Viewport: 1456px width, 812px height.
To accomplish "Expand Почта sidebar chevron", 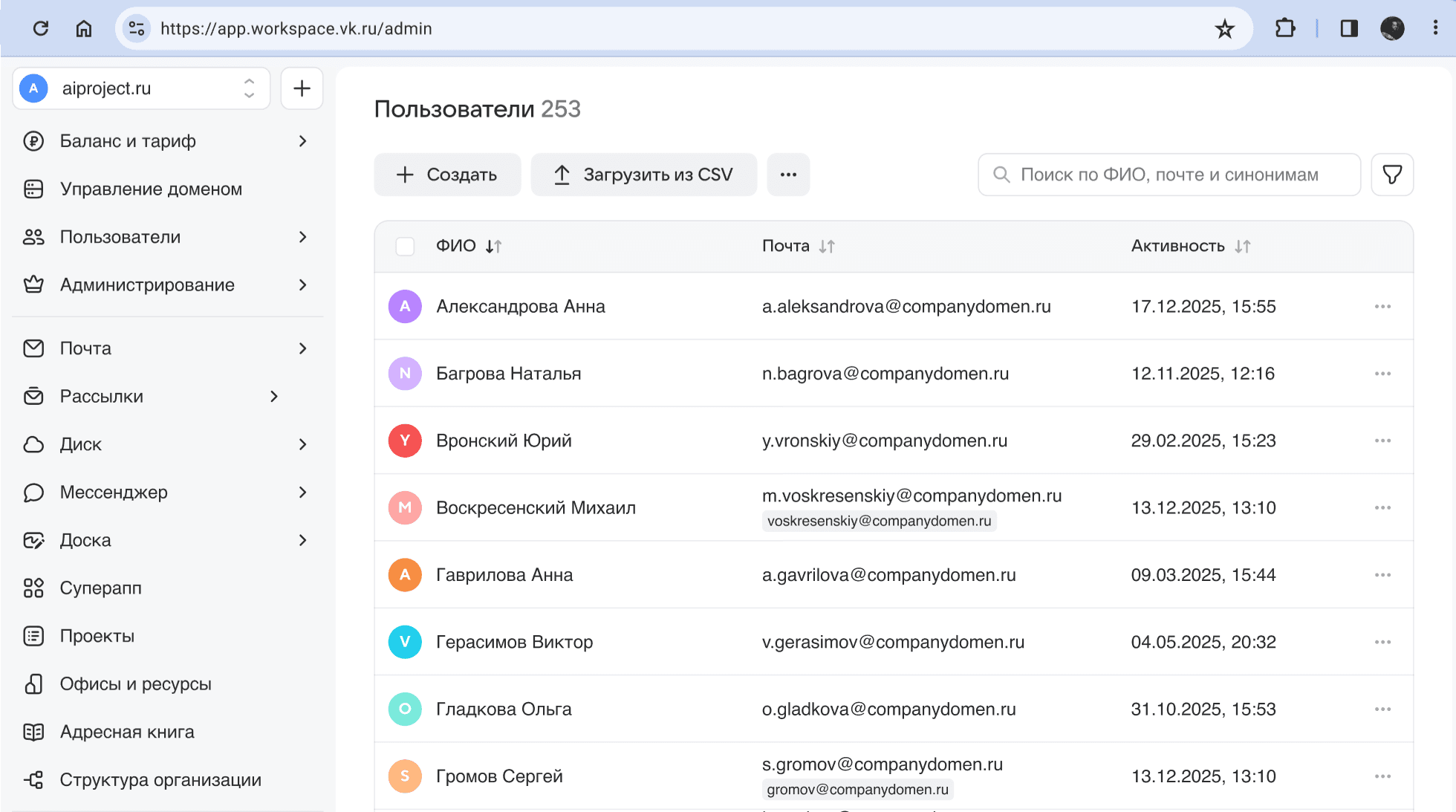I will [302, 348].
